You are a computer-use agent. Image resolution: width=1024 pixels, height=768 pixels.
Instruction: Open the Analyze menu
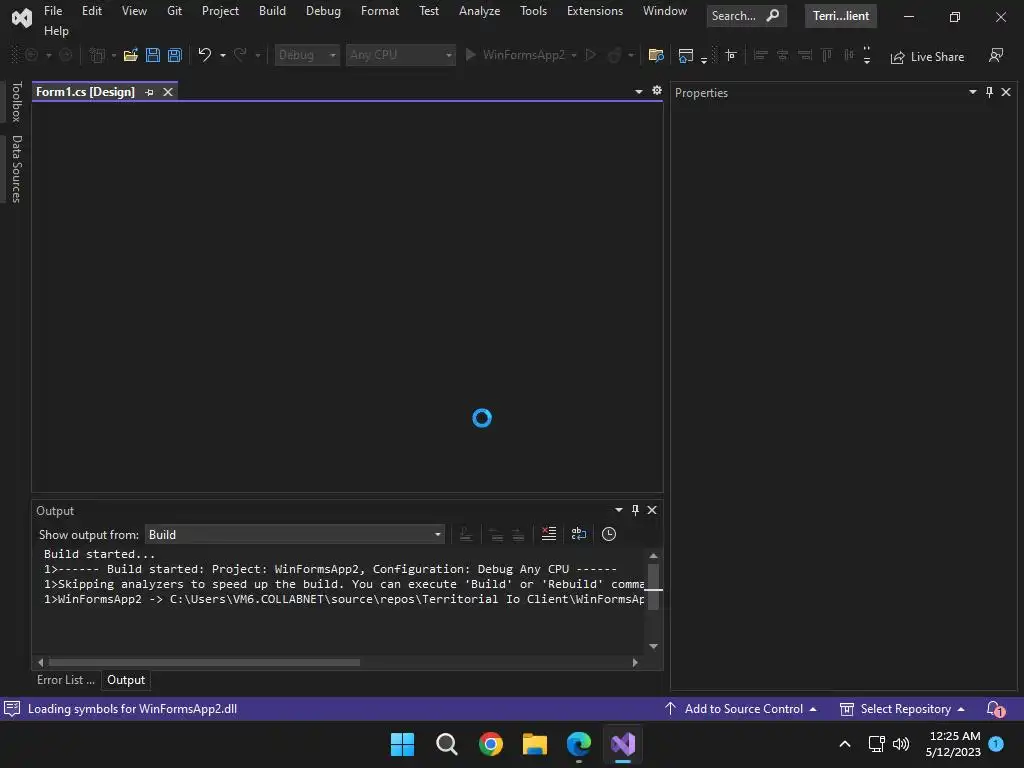[x=479, y=11]
